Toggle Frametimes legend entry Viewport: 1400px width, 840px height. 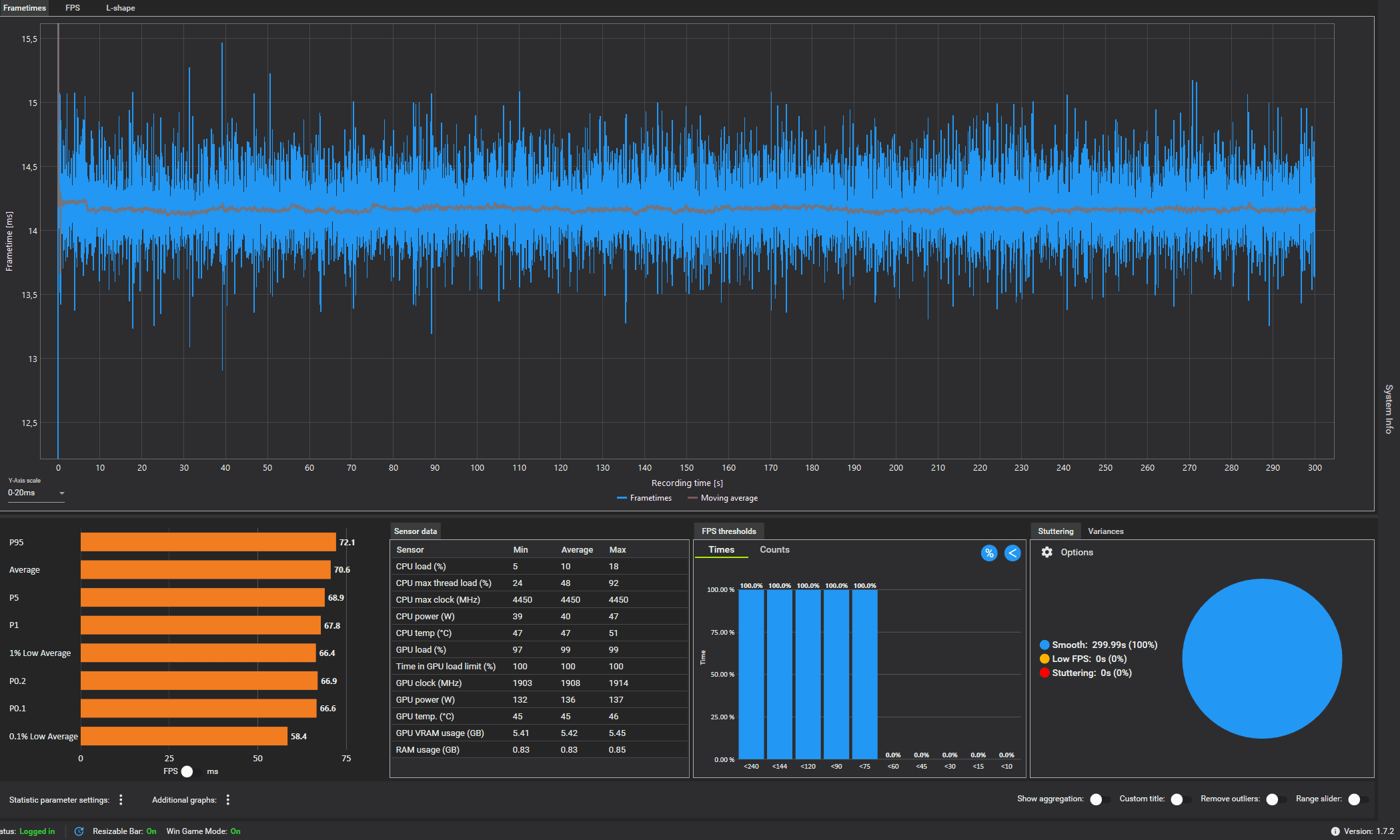pyautogui.click(x=644, y=498)
